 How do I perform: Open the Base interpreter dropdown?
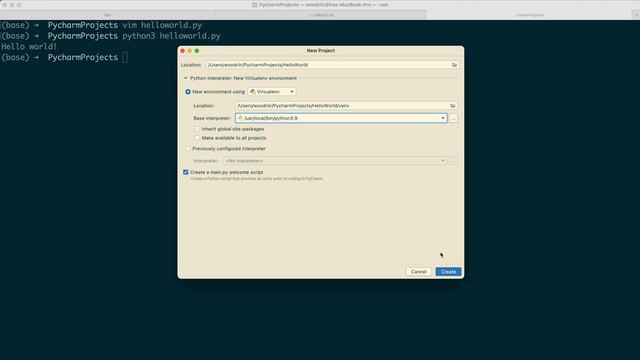pos(443,118)
